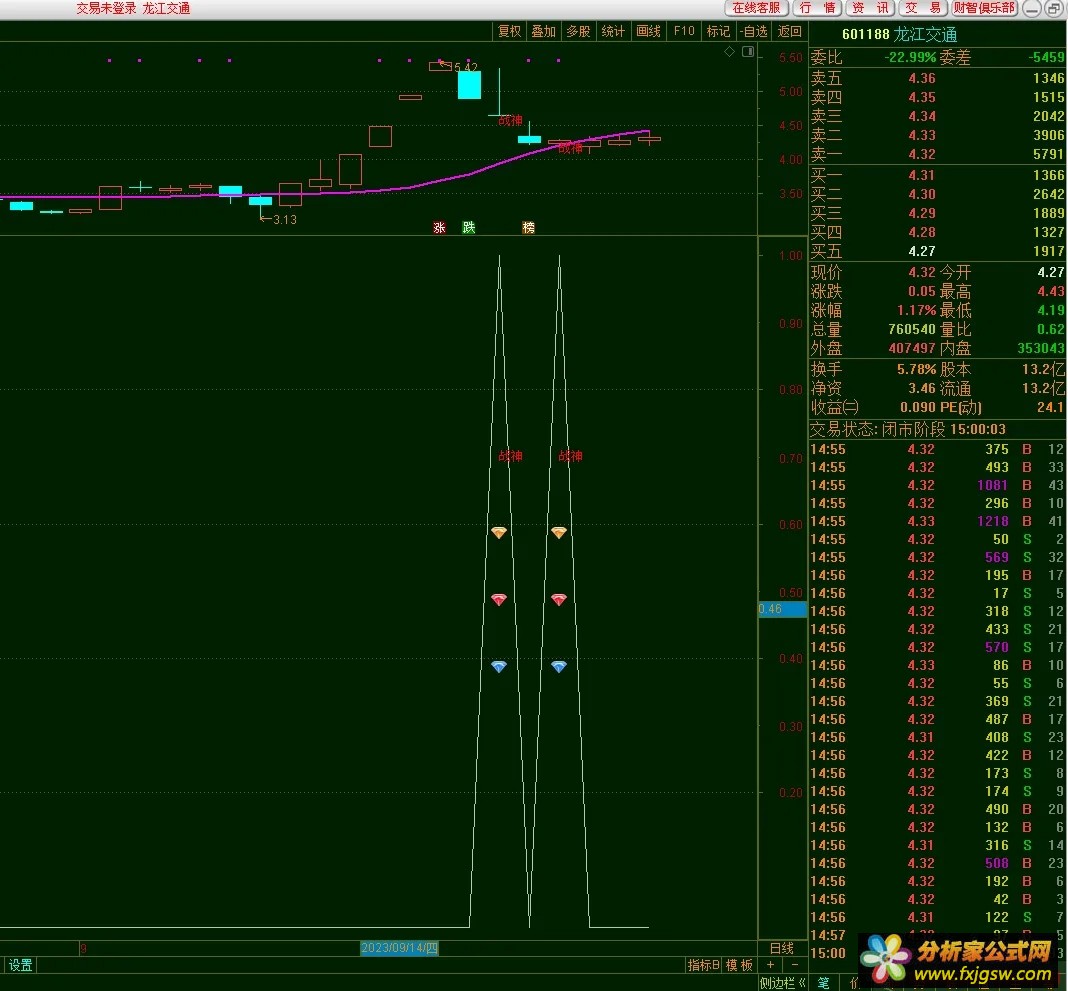Click tick row with volume 1081
This screenshot has height=991, width=1068.
pos(937,485)
